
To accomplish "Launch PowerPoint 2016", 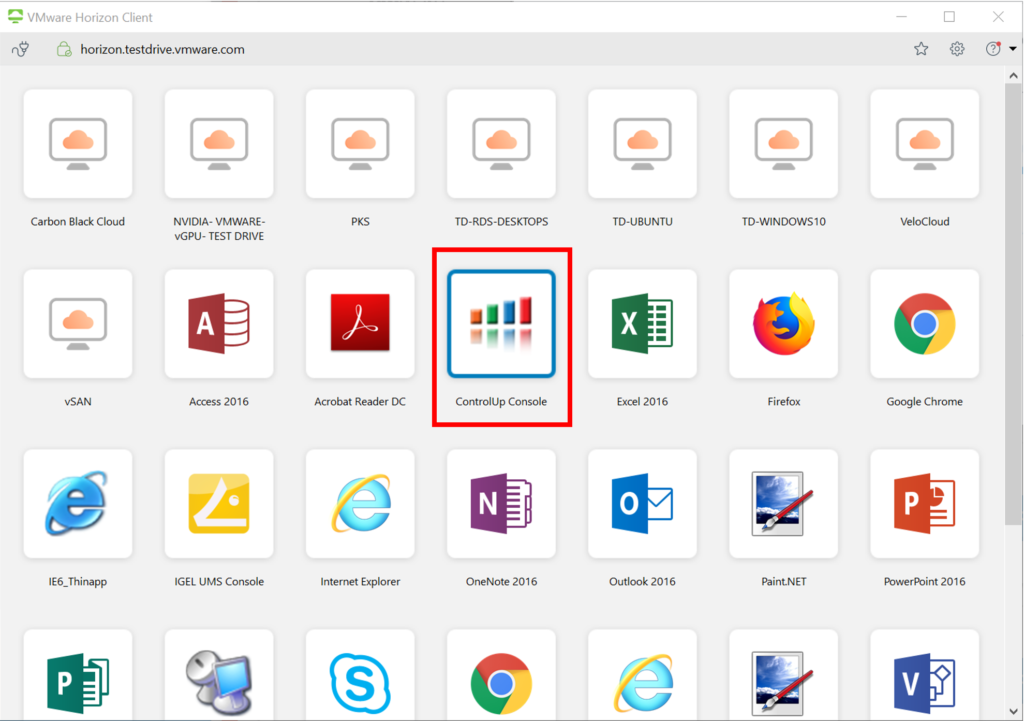I will [924, 504].
